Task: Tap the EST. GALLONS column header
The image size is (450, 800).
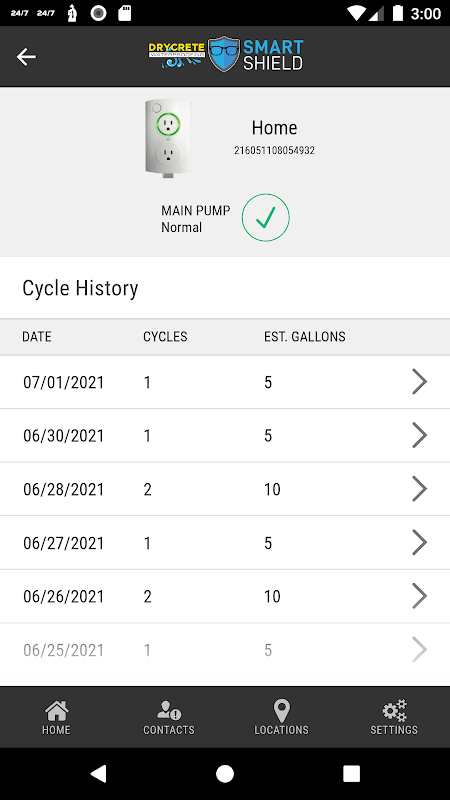Action: 305,337
